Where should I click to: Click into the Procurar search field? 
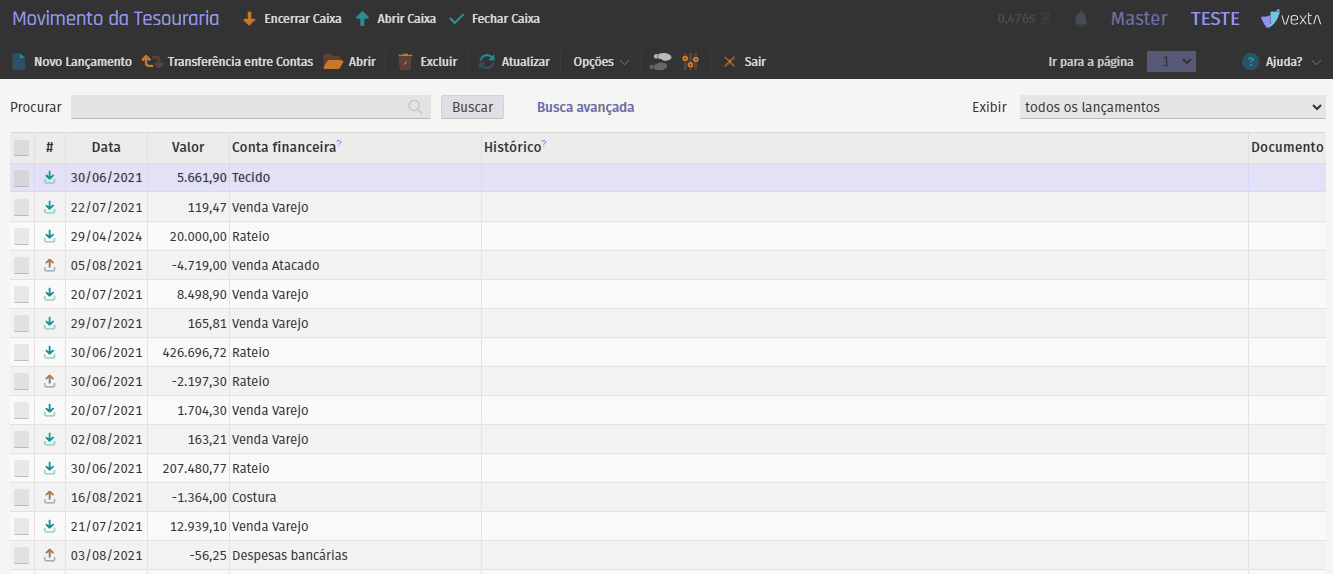pos(240,107)
